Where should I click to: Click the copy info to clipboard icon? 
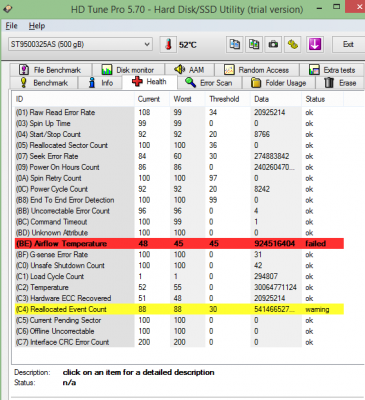tap(235, 44)
